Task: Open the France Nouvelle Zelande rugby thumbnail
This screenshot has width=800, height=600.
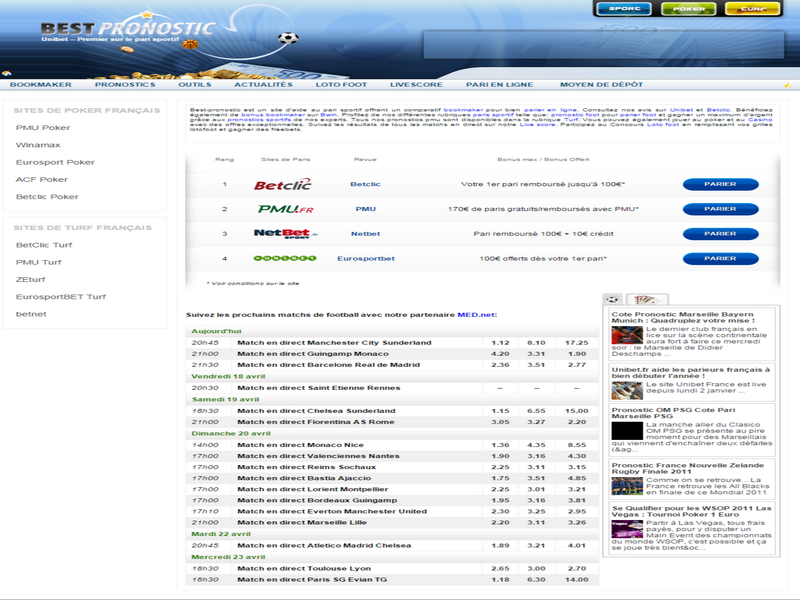Action: pos(627,486)
